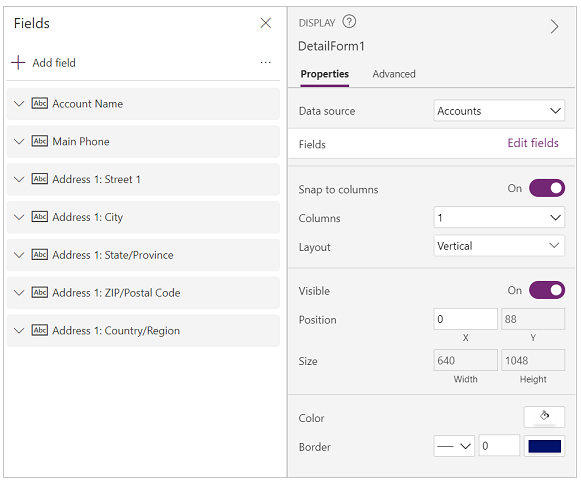This screenshot has height=483, width=581.
Task: Click the Abc icon for Address 1: ZIP/Postal Code
Action: point(40,293)
